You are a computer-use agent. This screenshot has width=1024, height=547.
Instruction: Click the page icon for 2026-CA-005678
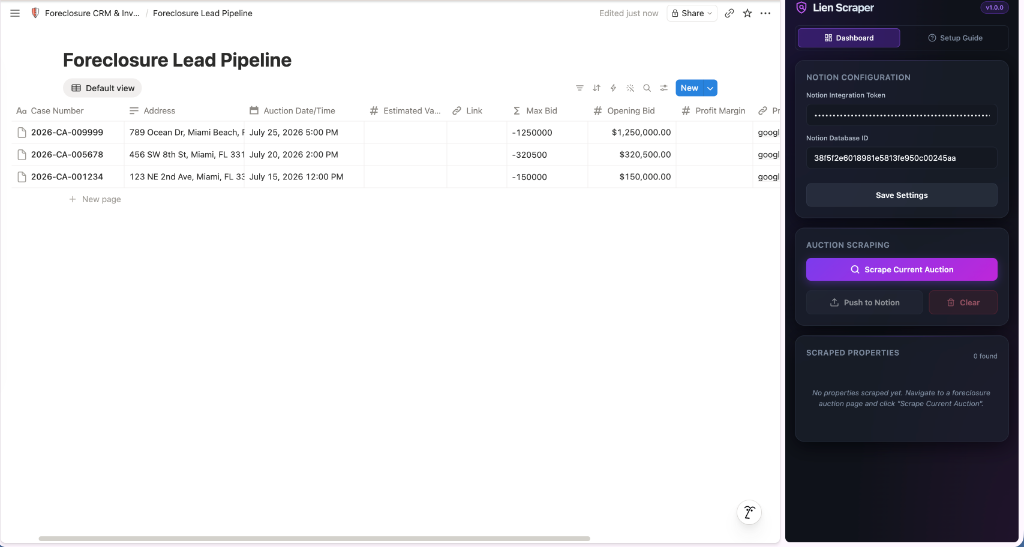[x=22, y=155]
